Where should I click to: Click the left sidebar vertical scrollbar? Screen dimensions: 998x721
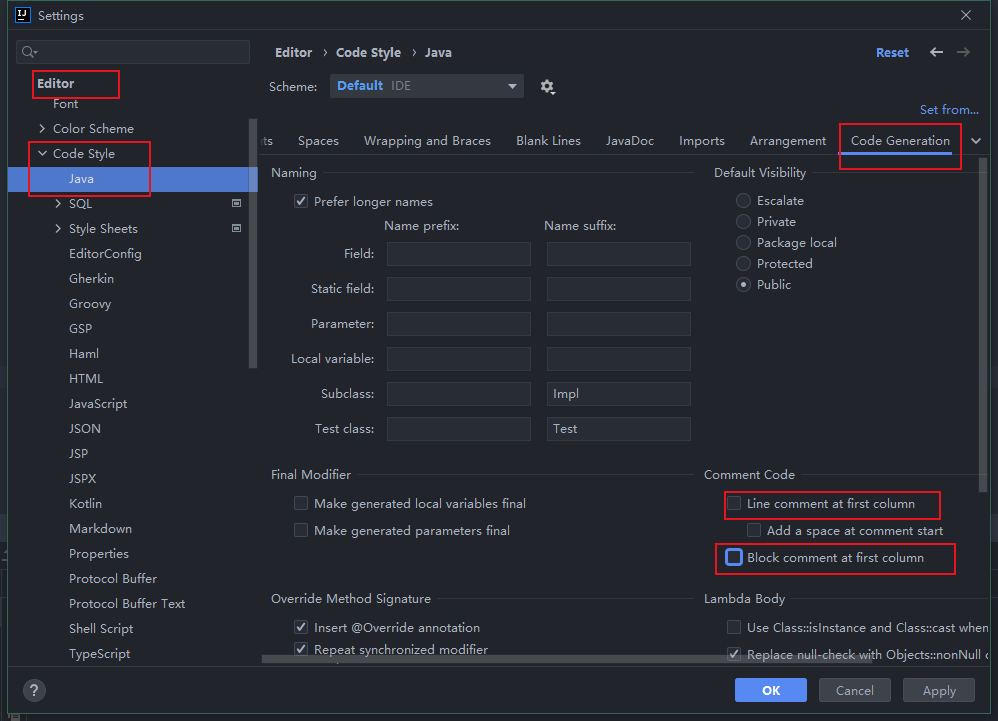point(253,243)
